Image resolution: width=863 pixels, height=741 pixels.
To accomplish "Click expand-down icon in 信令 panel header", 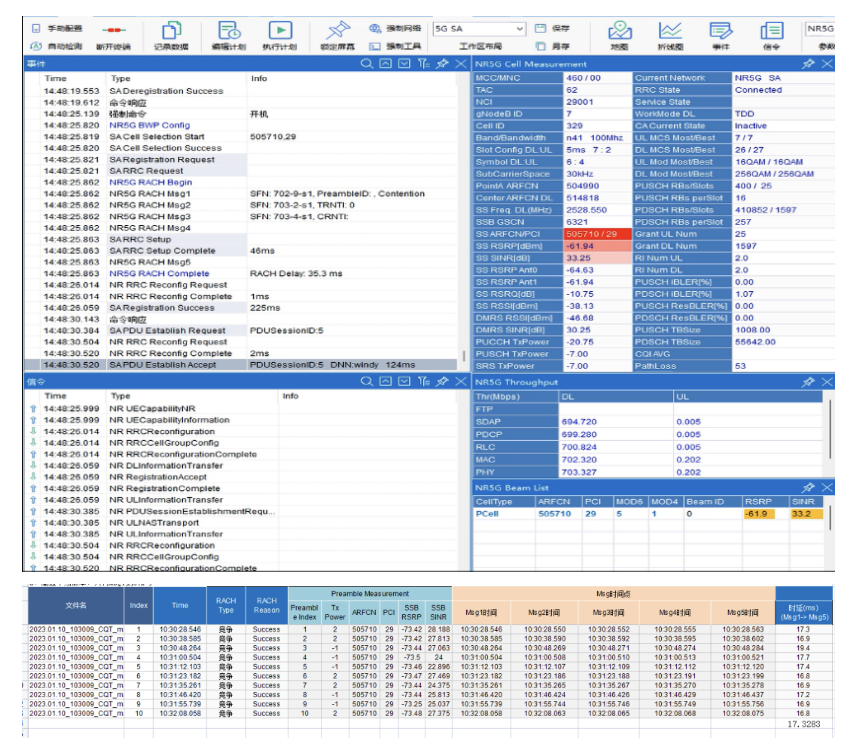I will click(x=403, y=381).
